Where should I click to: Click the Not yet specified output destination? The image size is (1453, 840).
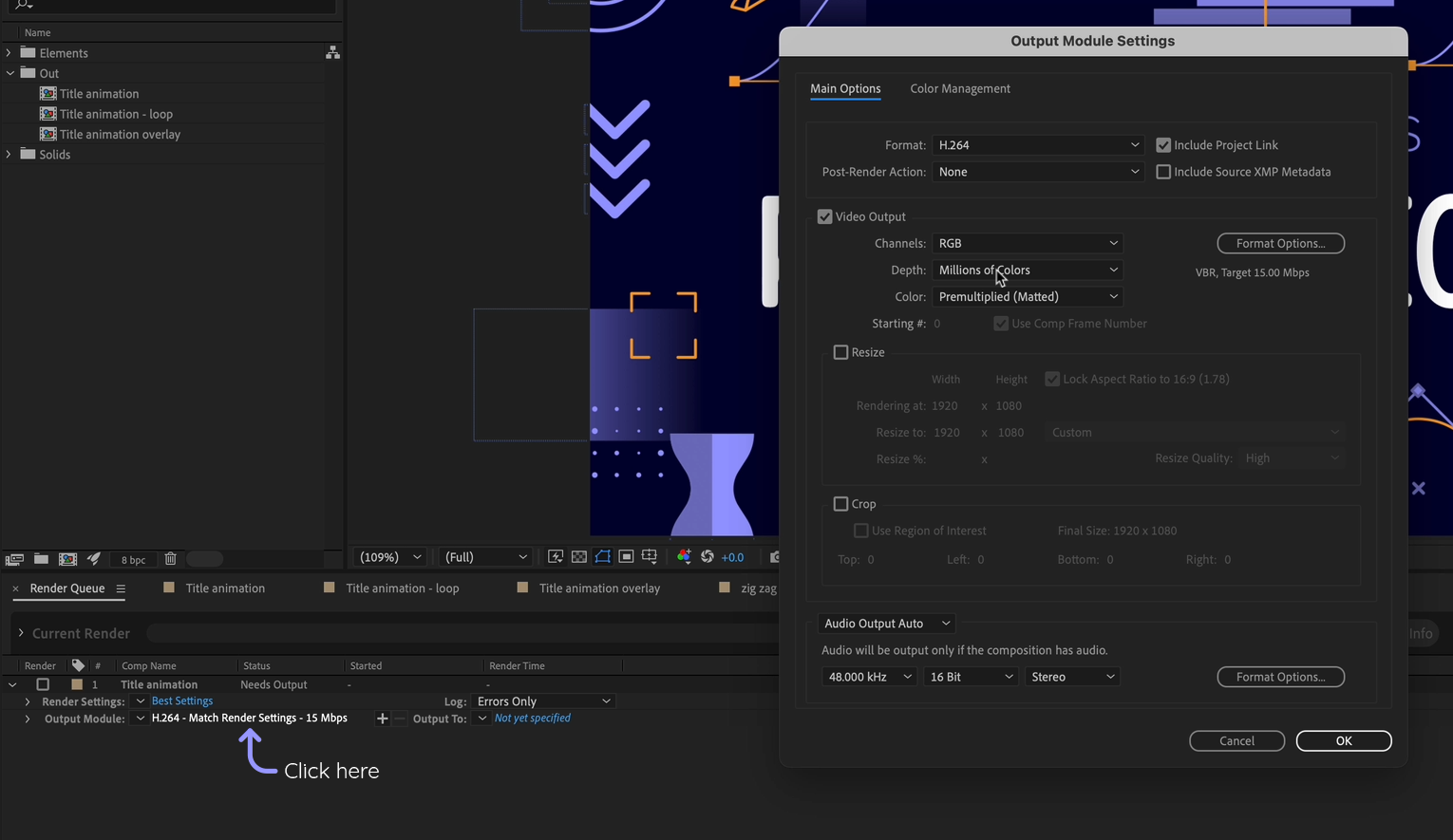532,718
